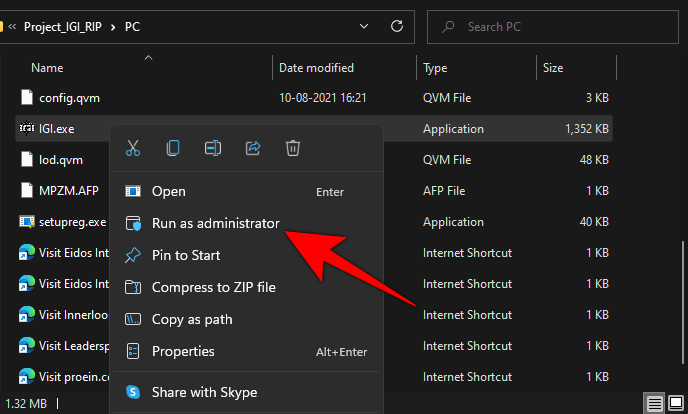
Task: Sort files by Date modified column
Action: [315, 68]
